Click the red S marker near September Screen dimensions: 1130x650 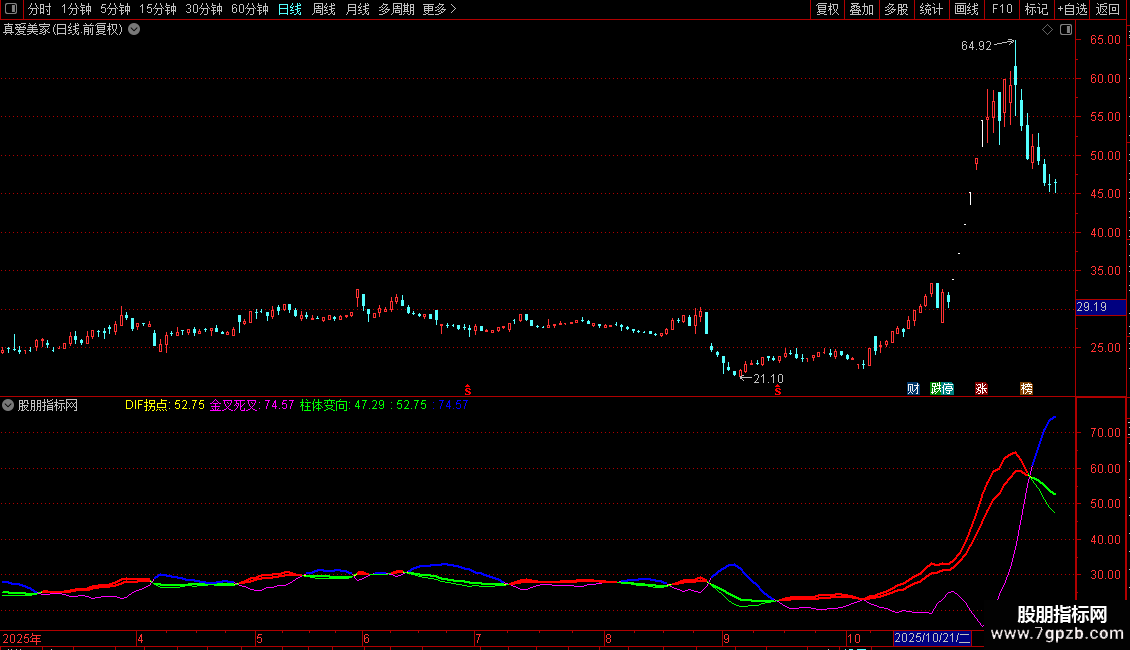[x=778, y=390]
